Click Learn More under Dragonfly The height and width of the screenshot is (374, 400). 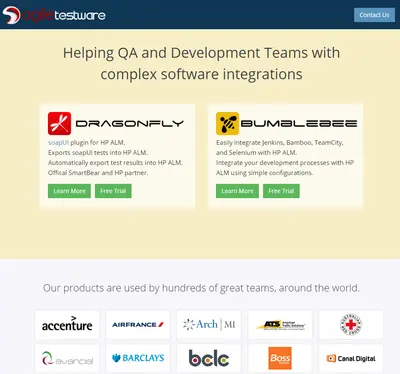[x=69, y=191]
